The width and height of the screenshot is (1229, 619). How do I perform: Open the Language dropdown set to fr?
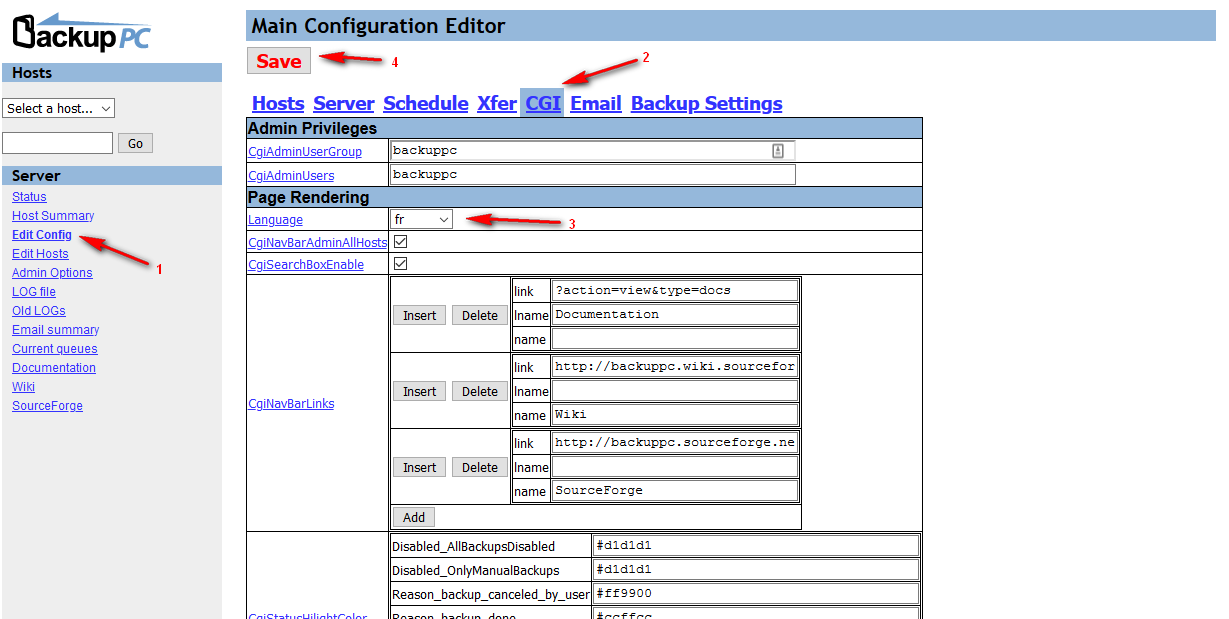(421, 219)
